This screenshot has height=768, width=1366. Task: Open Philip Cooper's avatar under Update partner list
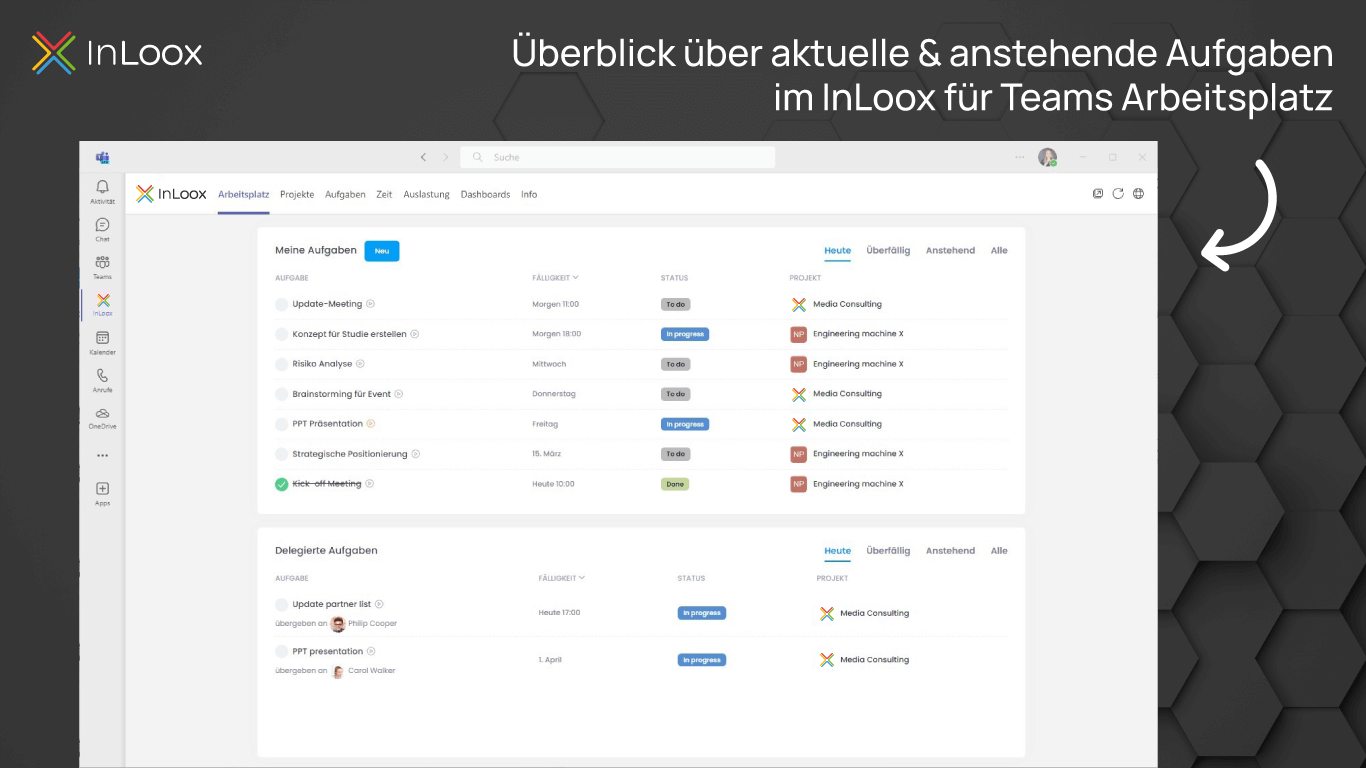point(338,624)
